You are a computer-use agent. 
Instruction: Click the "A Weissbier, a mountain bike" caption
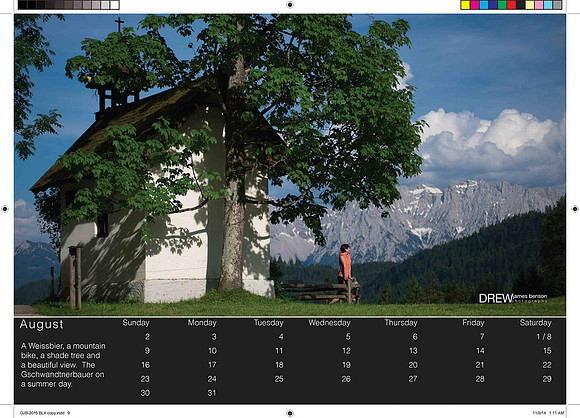(63, 365)
